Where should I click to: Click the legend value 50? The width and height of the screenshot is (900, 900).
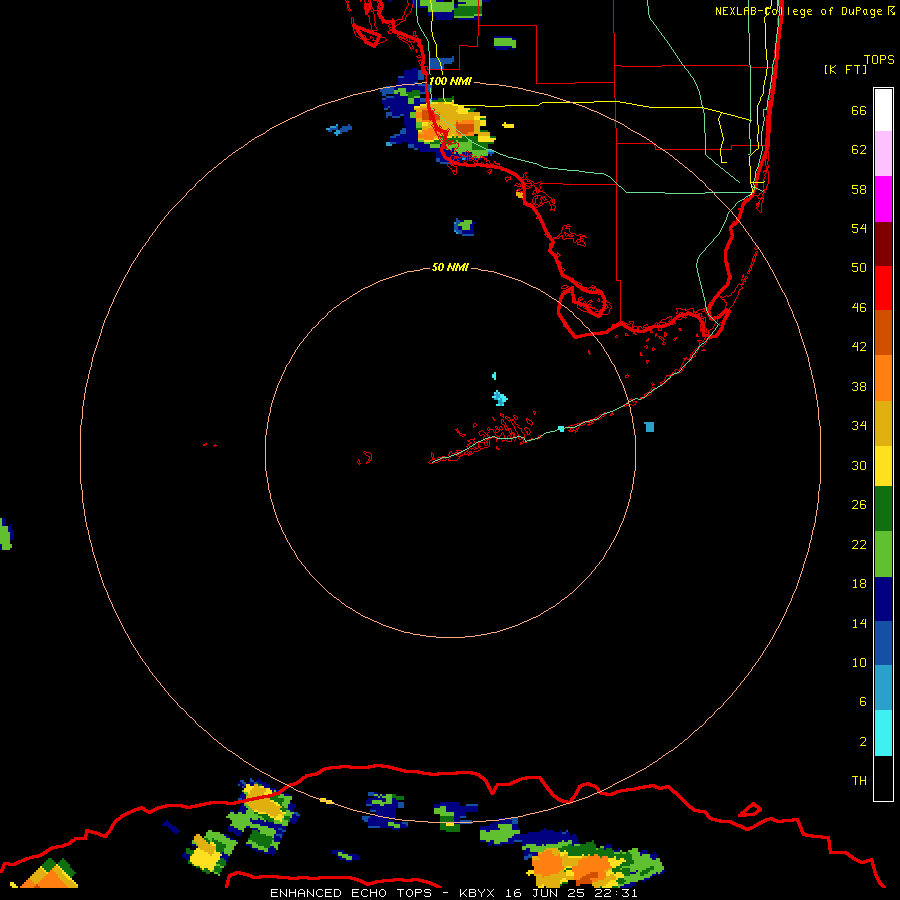[x=859, y=268]
